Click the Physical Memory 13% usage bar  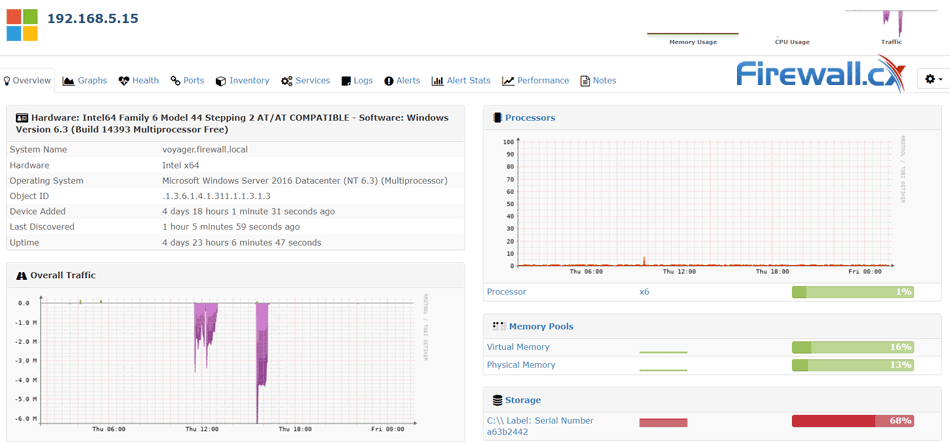[852, 365]
